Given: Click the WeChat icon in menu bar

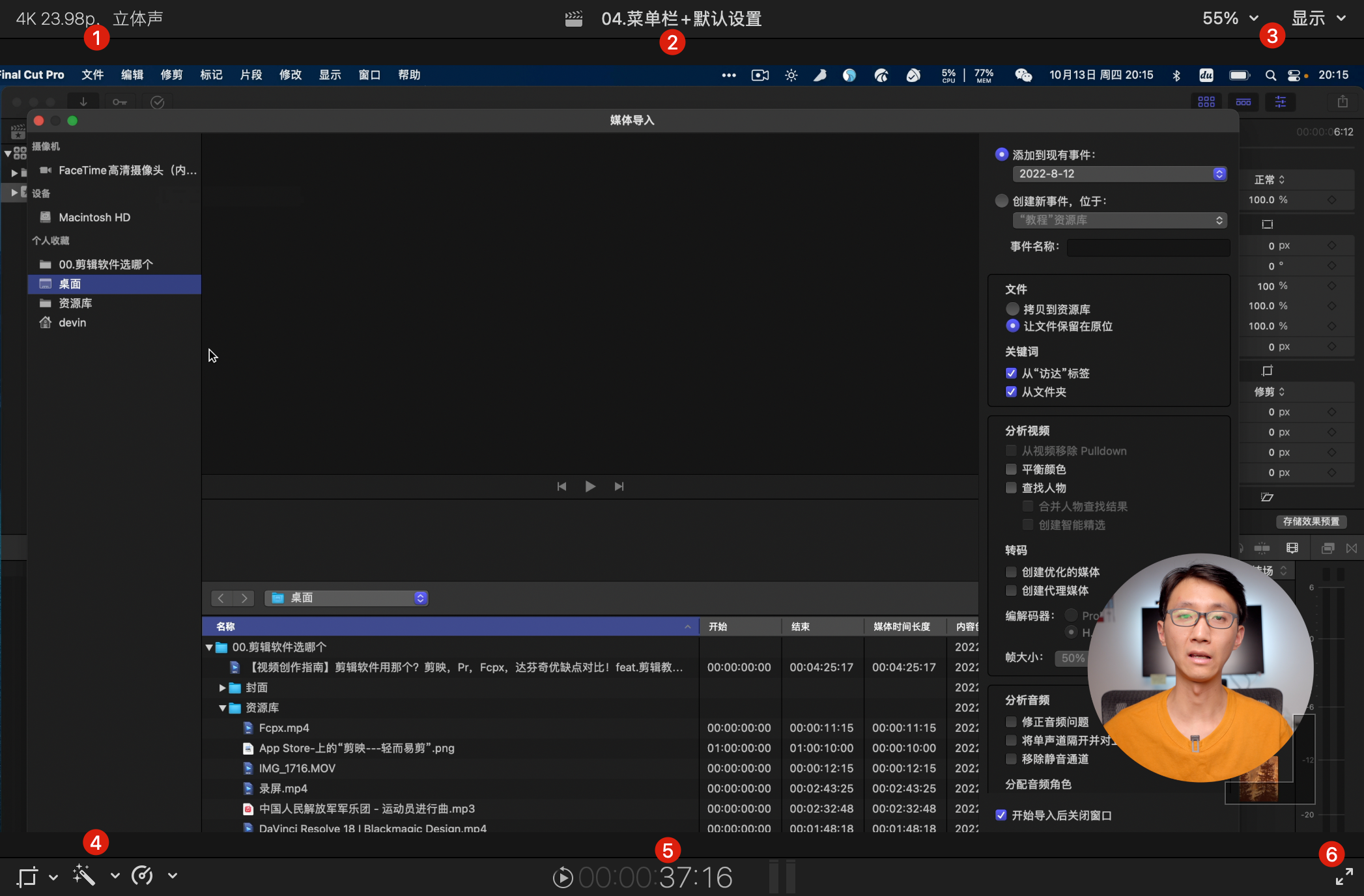Looking at the screenshot, I should click(x=1023, y=76).
